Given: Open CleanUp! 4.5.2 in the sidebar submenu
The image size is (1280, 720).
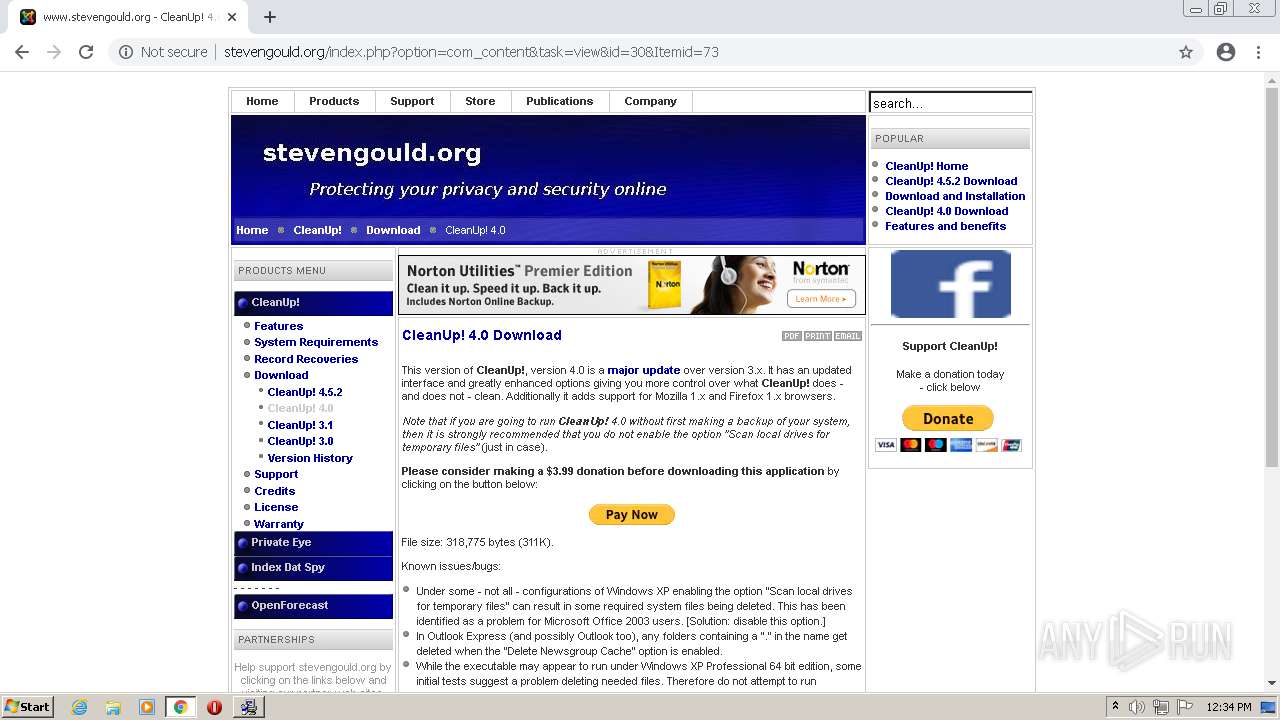Looking at the screenshot, I should (x=305, y=392).
